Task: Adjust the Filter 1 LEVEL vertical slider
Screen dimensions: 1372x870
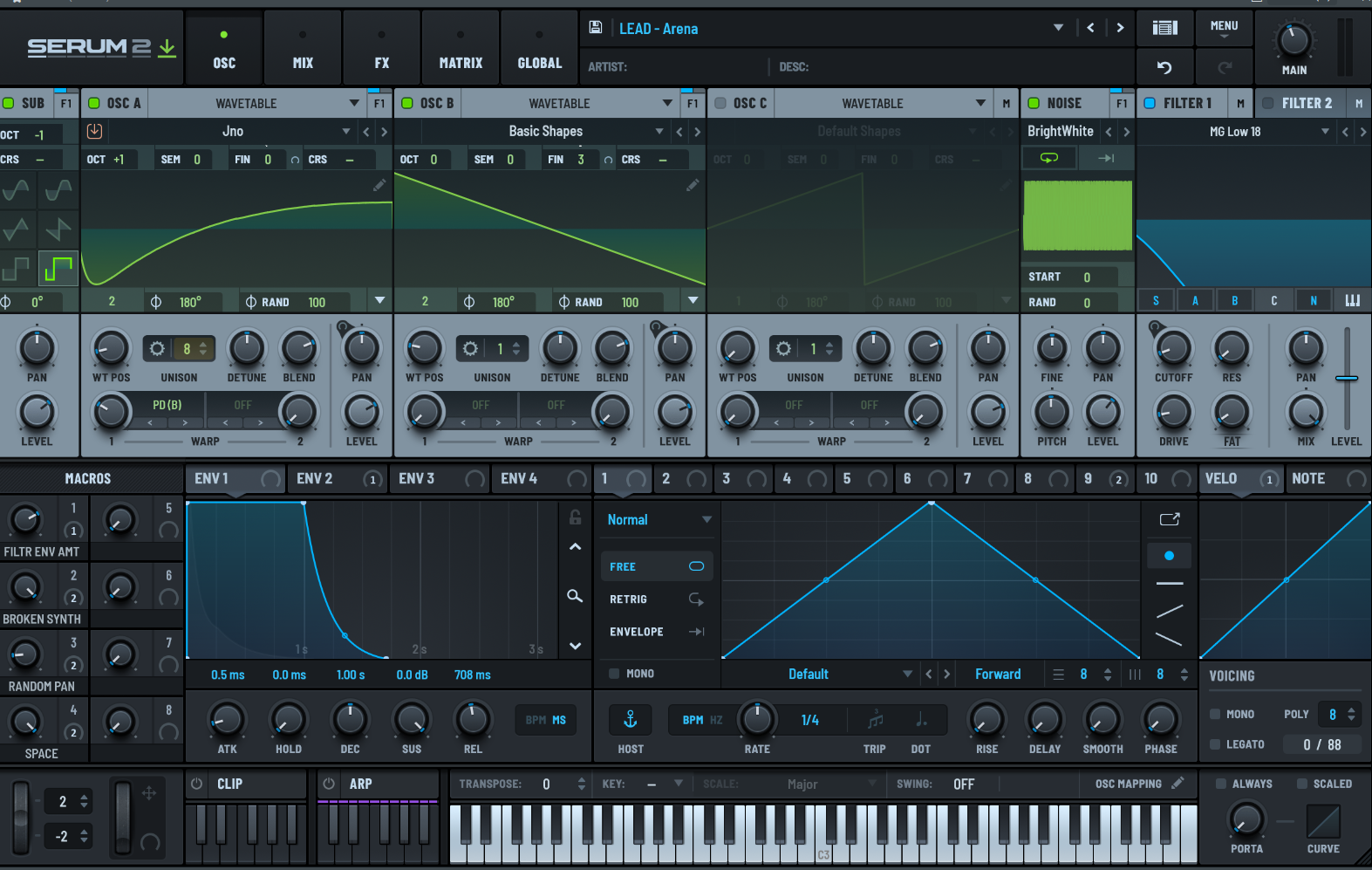Action: (x=1347, y=378)
